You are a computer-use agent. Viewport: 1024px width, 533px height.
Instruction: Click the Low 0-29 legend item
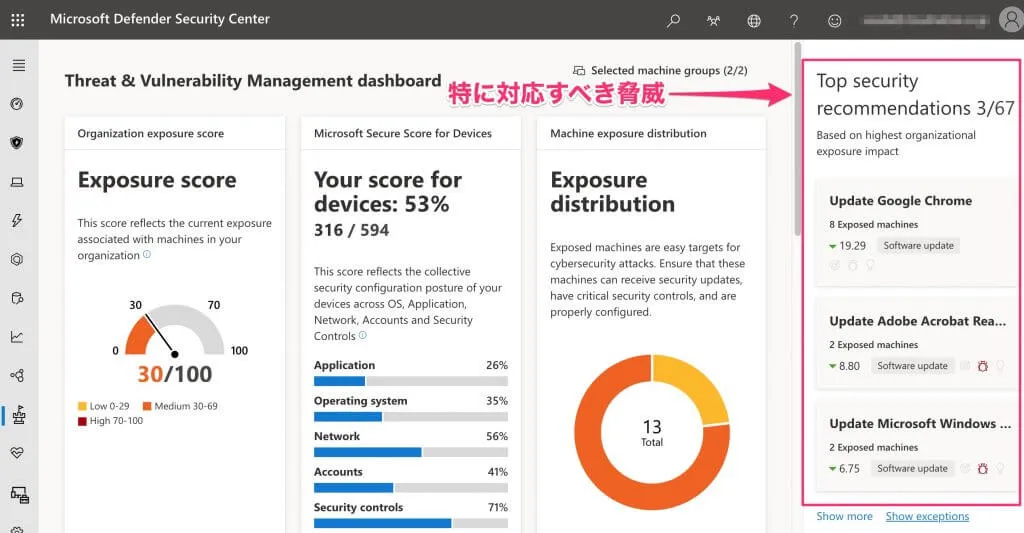tap(104, 406)
